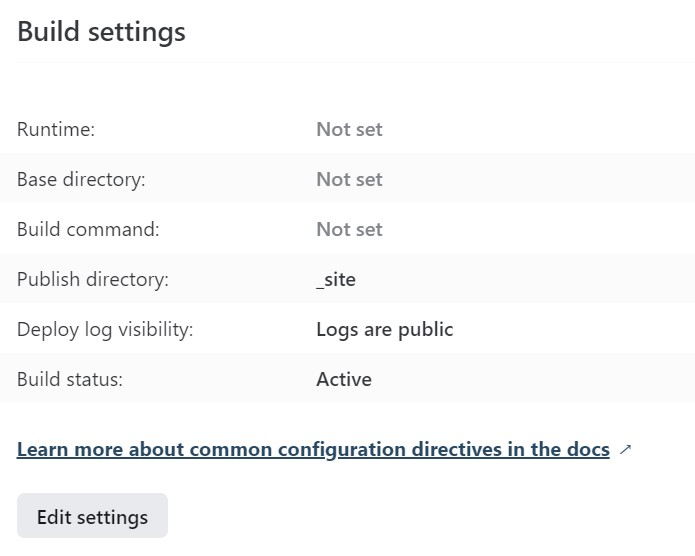
Task: Click the Build status label
Action: coord(70,380)
